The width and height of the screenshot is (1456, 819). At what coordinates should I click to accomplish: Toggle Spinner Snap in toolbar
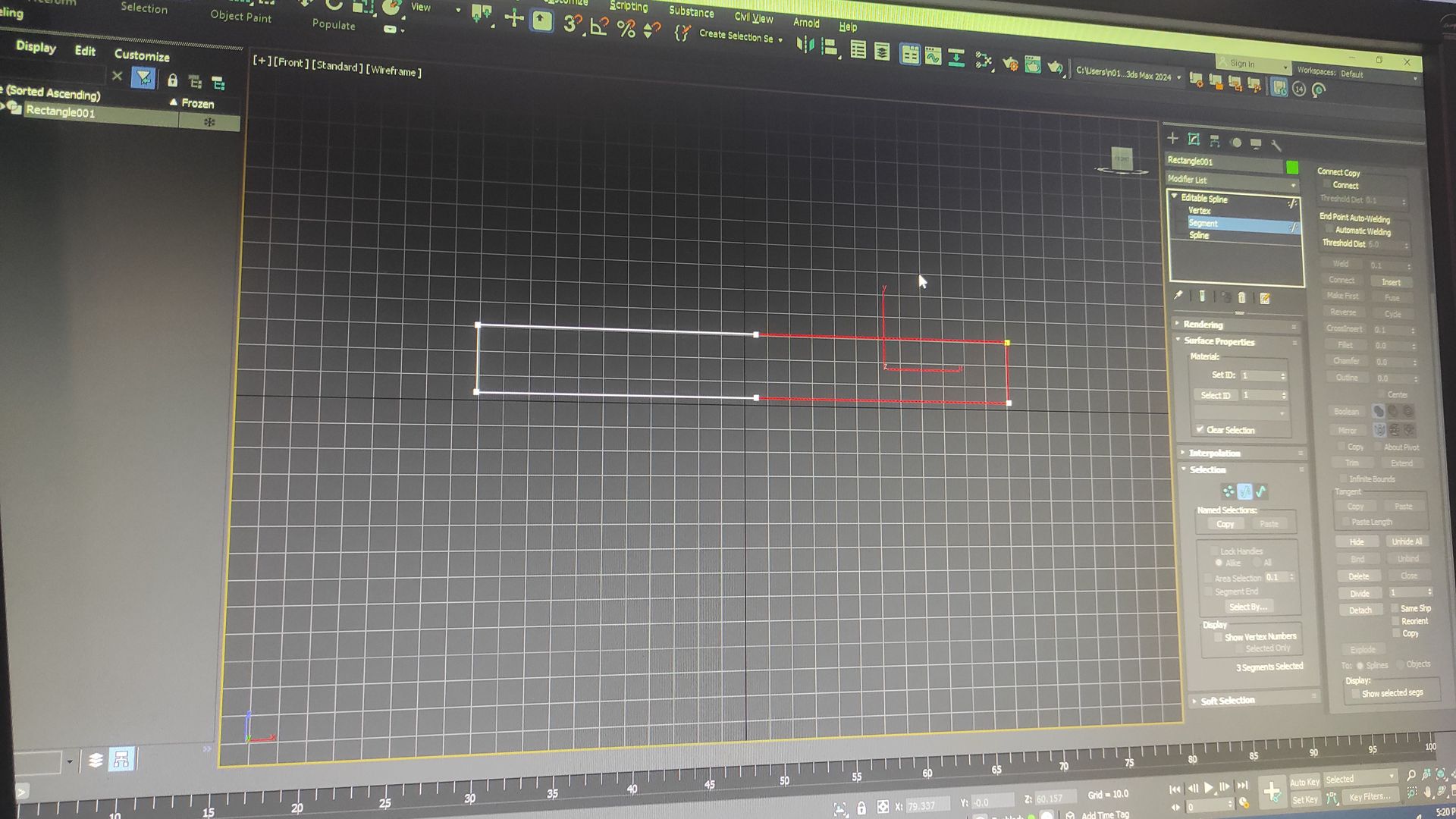pyautogui.click(x=651, y=30)
